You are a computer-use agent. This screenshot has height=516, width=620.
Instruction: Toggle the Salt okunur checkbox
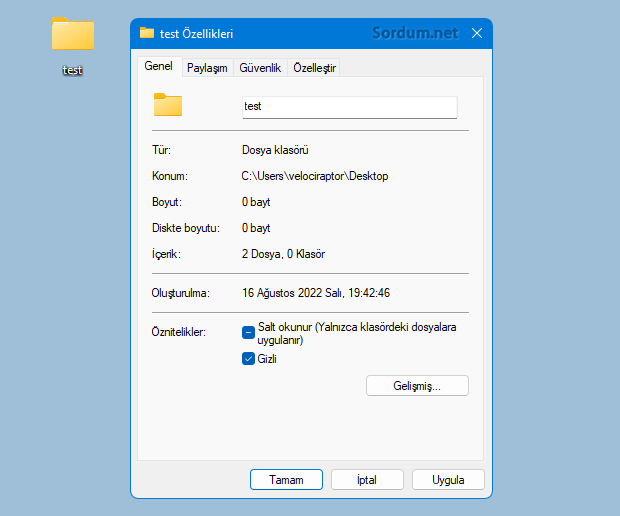click(248, 332)
